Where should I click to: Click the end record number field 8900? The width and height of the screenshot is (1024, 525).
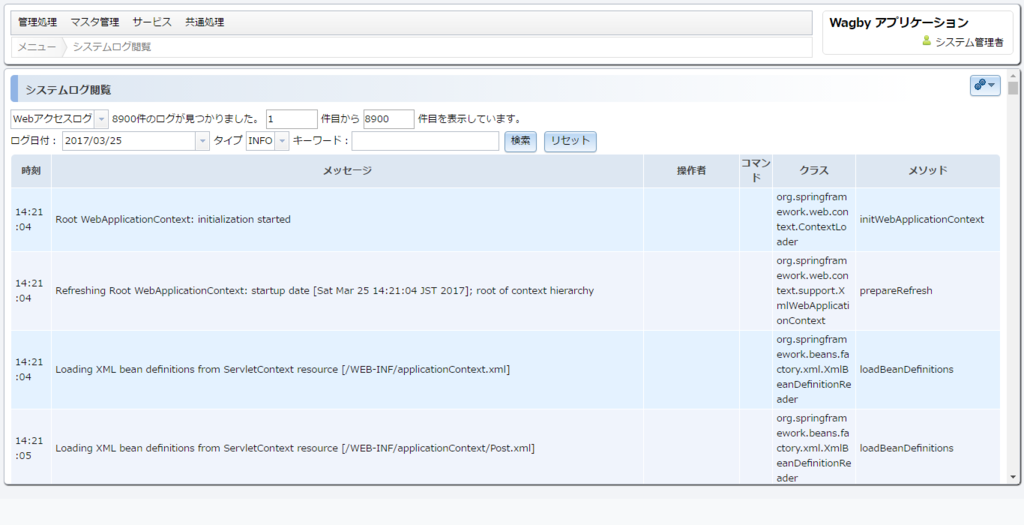click(x=389, y=119)
